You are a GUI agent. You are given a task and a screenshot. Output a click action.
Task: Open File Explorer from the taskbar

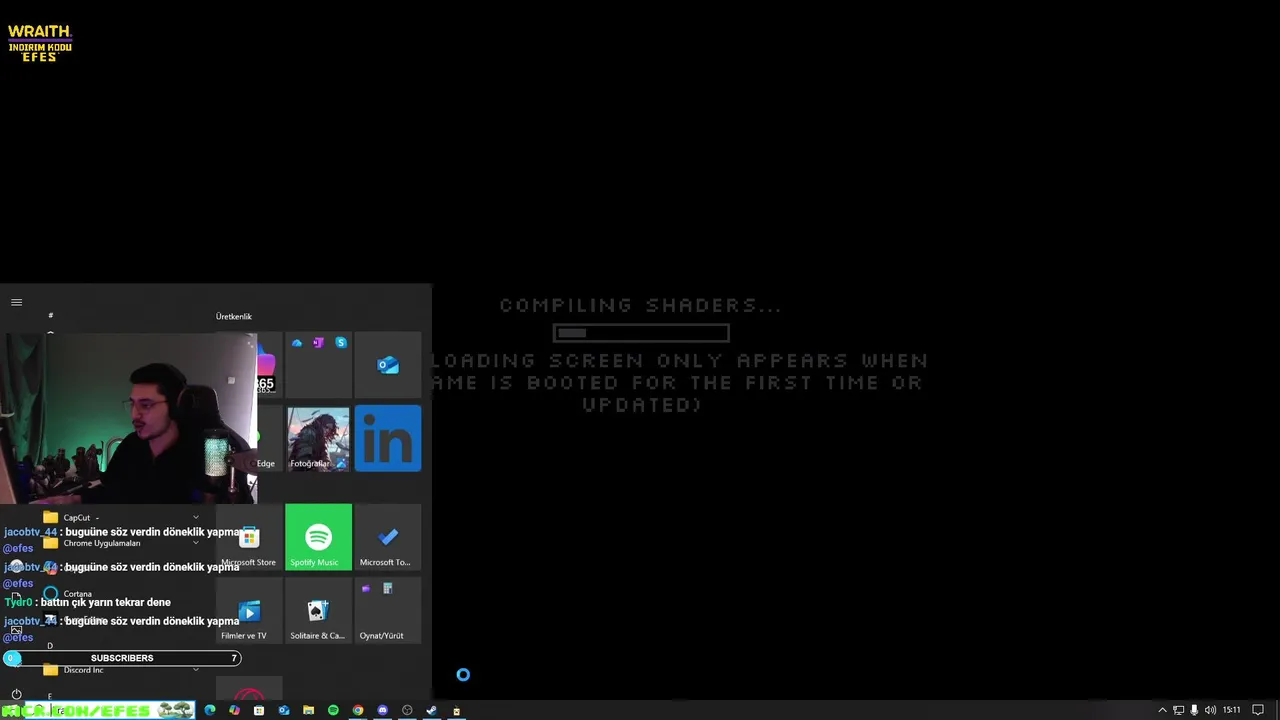click(308, 710)
